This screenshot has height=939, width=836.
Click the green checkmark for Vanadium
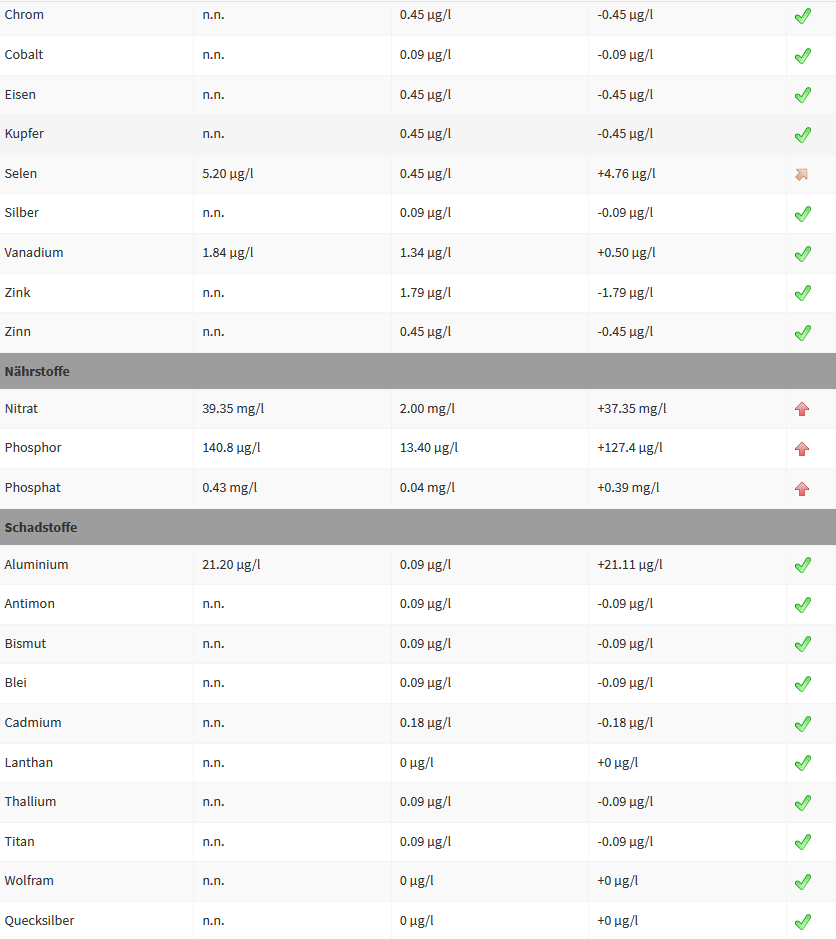(x=802, y=253)
